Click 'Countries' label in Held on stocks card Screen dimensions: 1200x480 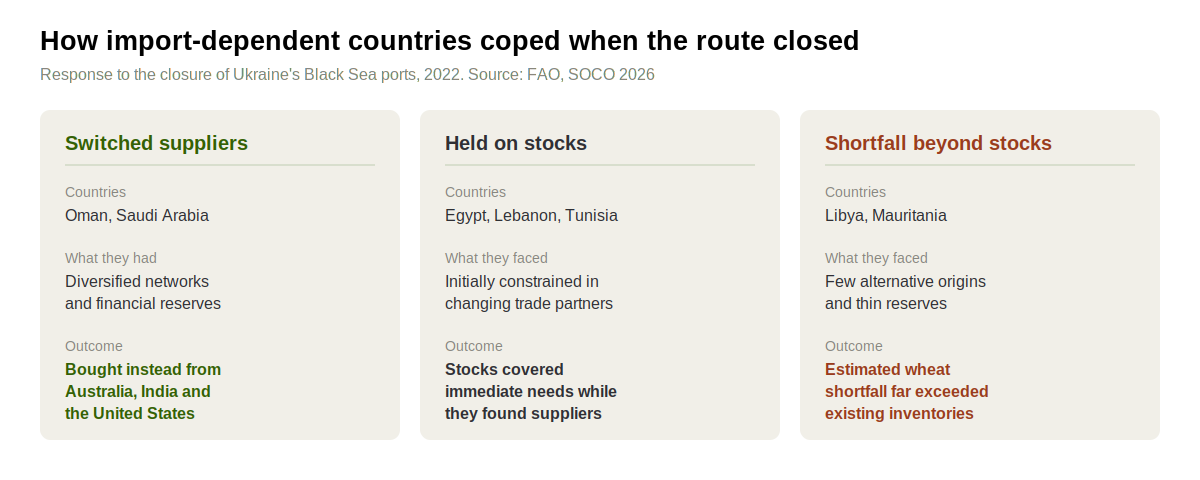coord(475,192)
